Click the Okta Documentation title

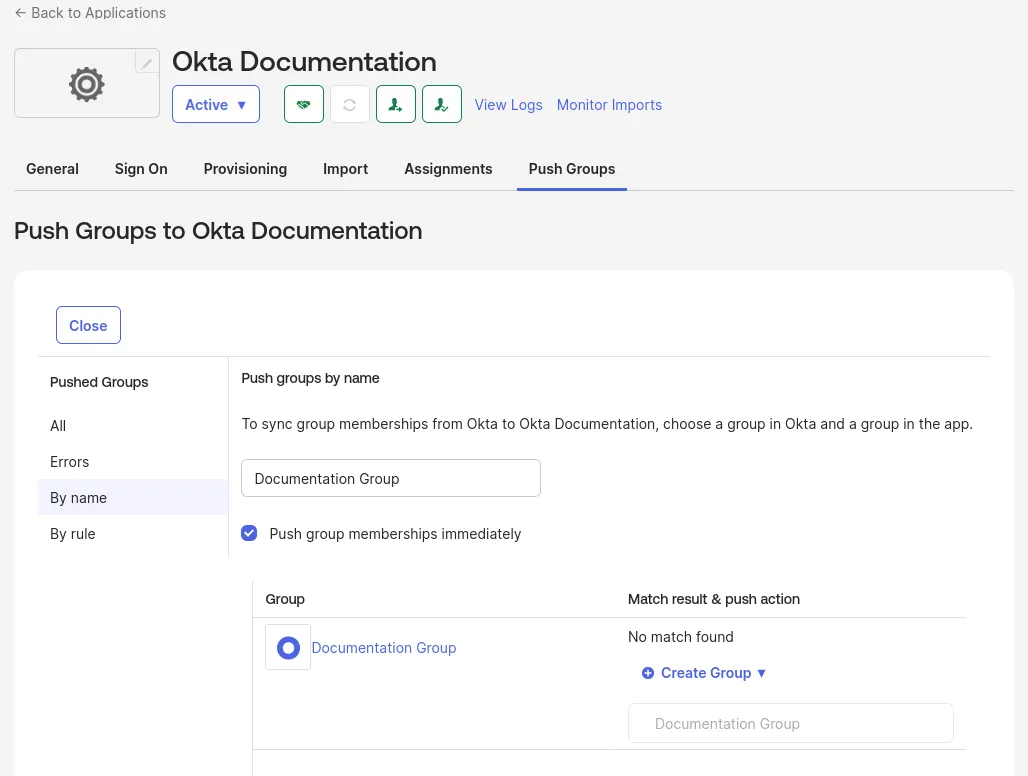tap(304, 62)
